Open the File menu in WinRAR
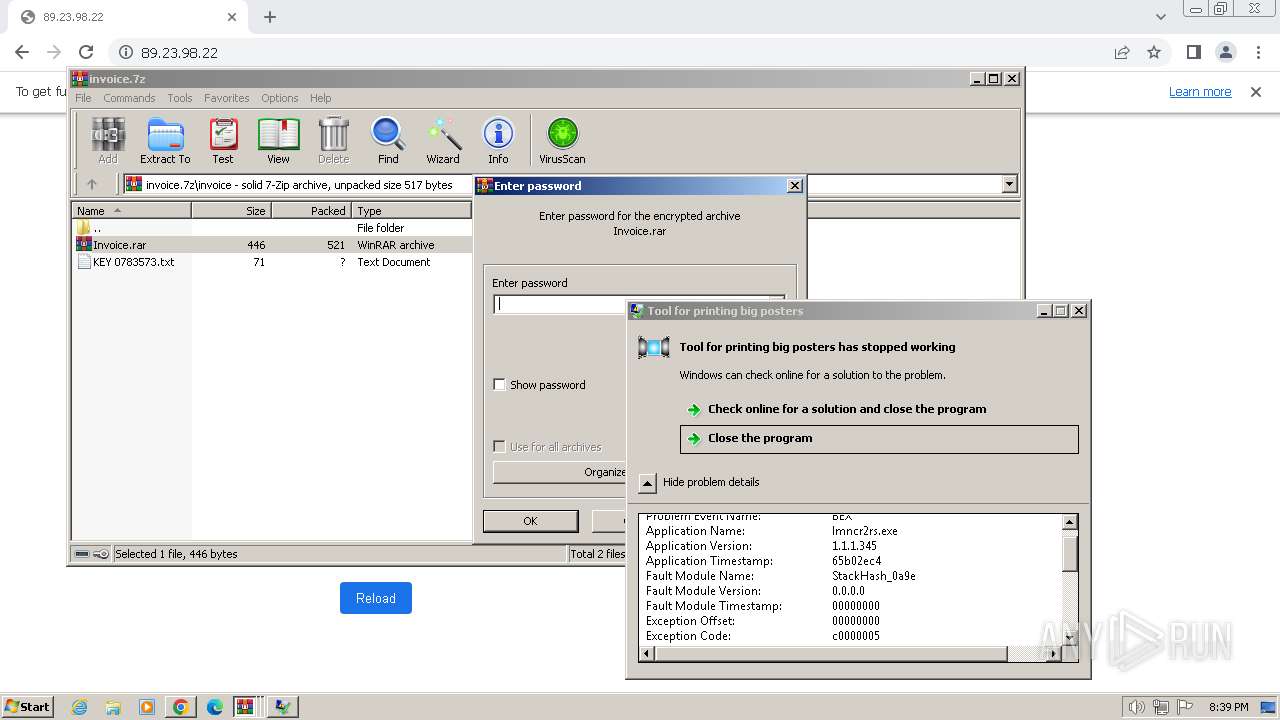The image size is (1280, 720). point(83,98)
